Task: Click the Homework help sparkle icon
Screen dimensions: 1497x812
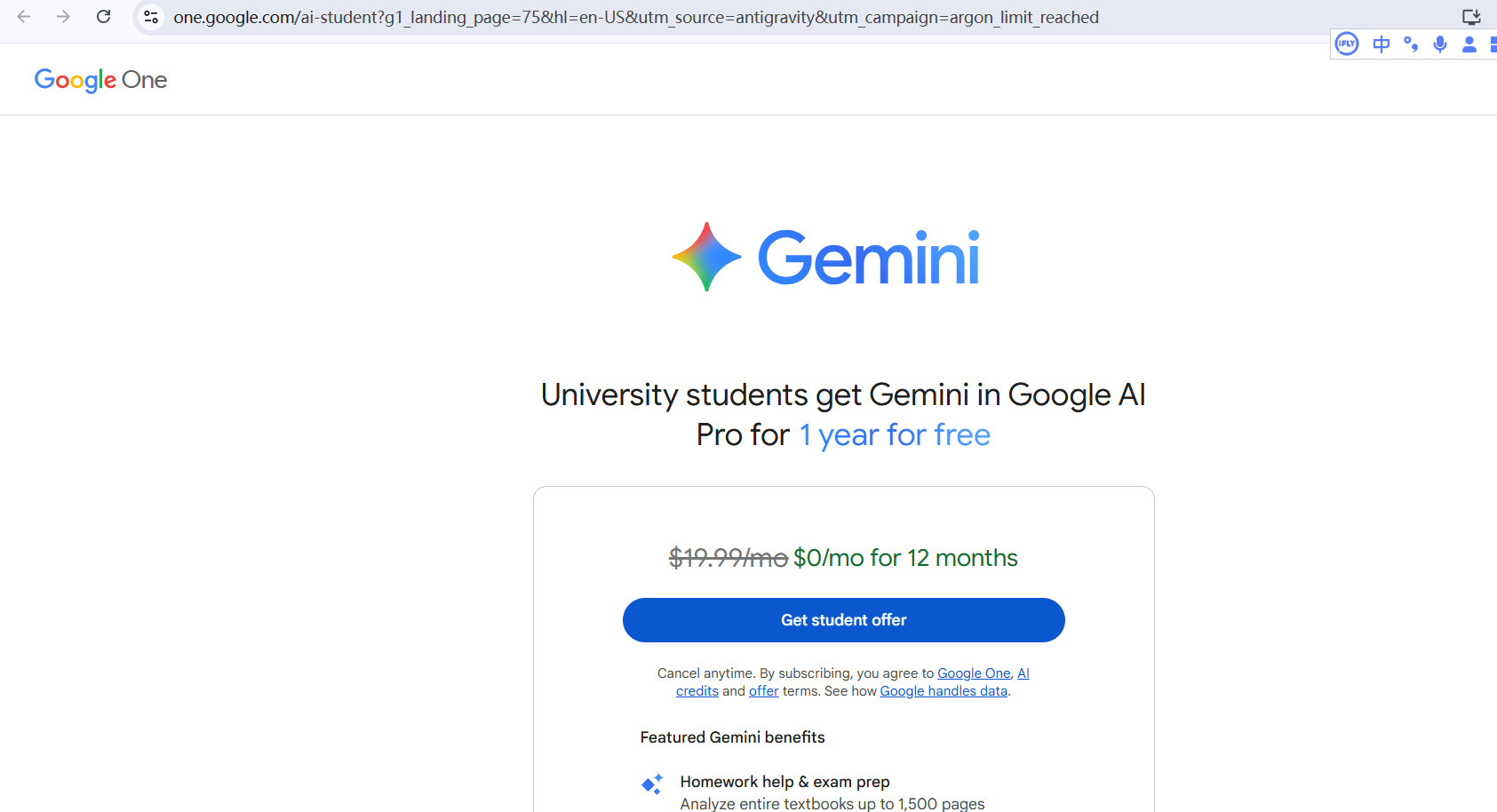Action: (x=652, y=784)
